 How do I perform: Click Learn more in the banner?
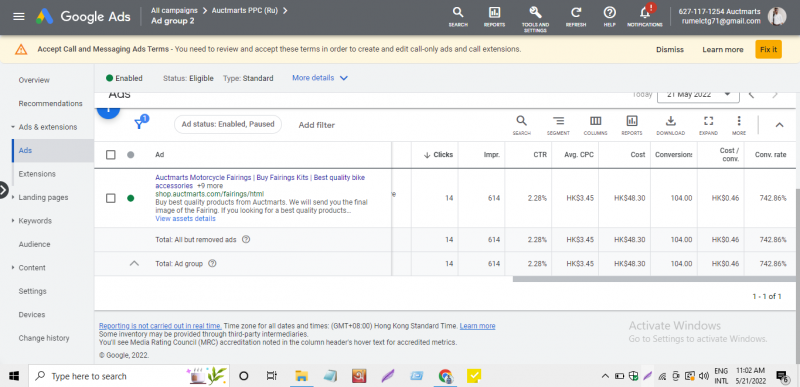click(x=723, y=49)
